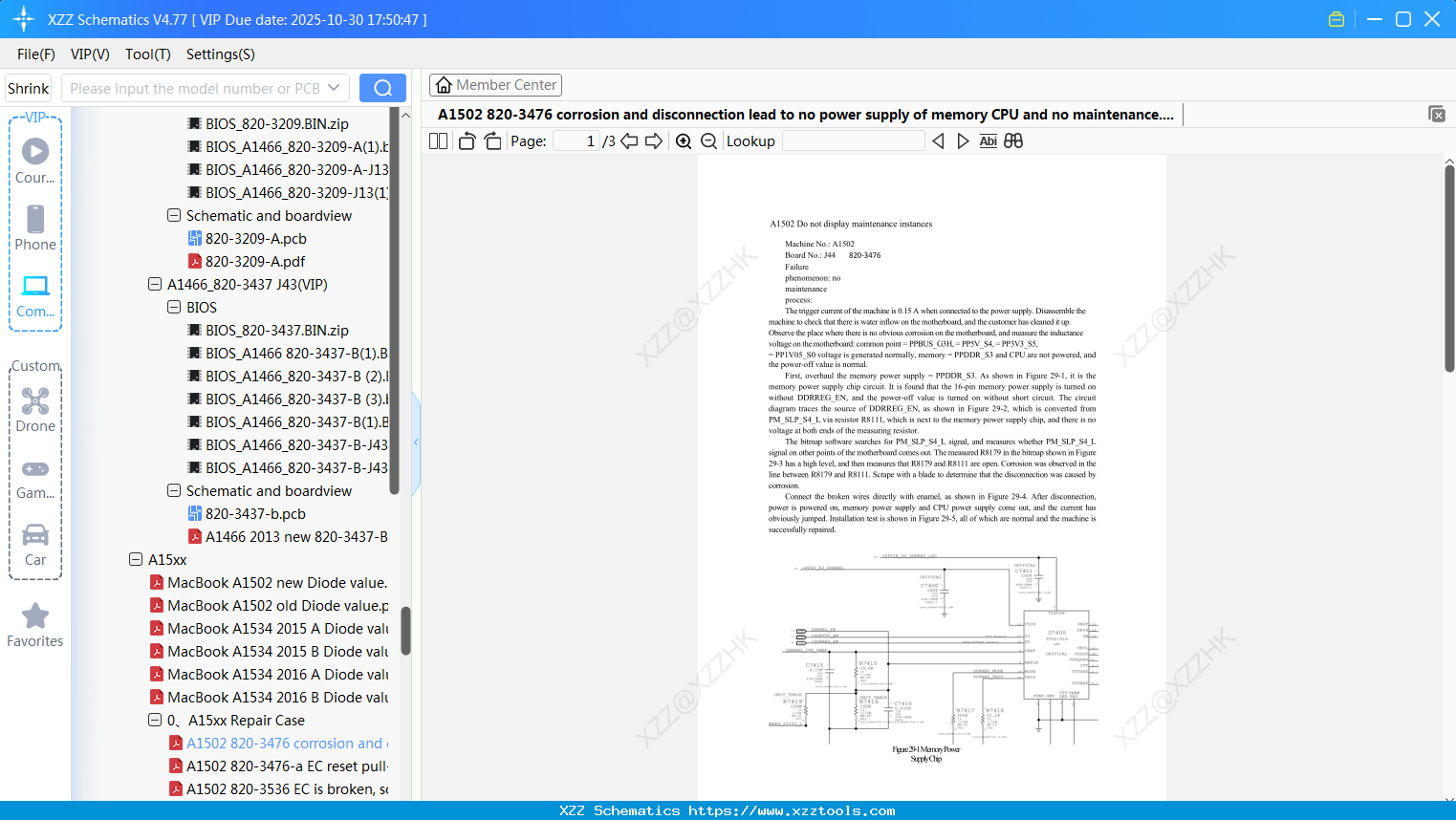1456x820 pixels.
Task: Rotate the page clockwise
Action: coord(492,140)
